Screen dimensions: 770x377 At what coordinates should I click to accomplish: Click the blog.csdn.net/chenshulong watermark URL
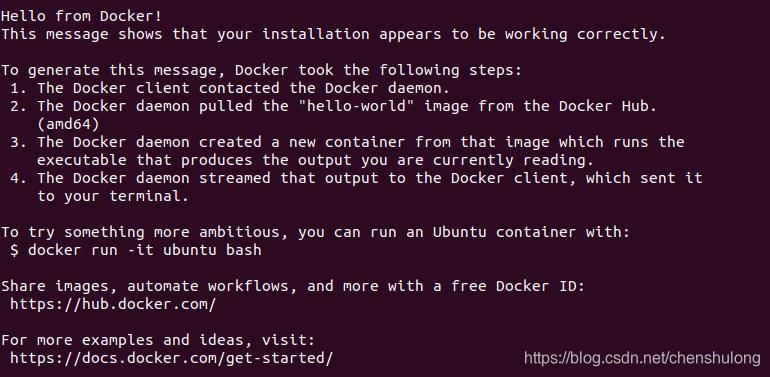pyautogui.click(x=643, y=358)
